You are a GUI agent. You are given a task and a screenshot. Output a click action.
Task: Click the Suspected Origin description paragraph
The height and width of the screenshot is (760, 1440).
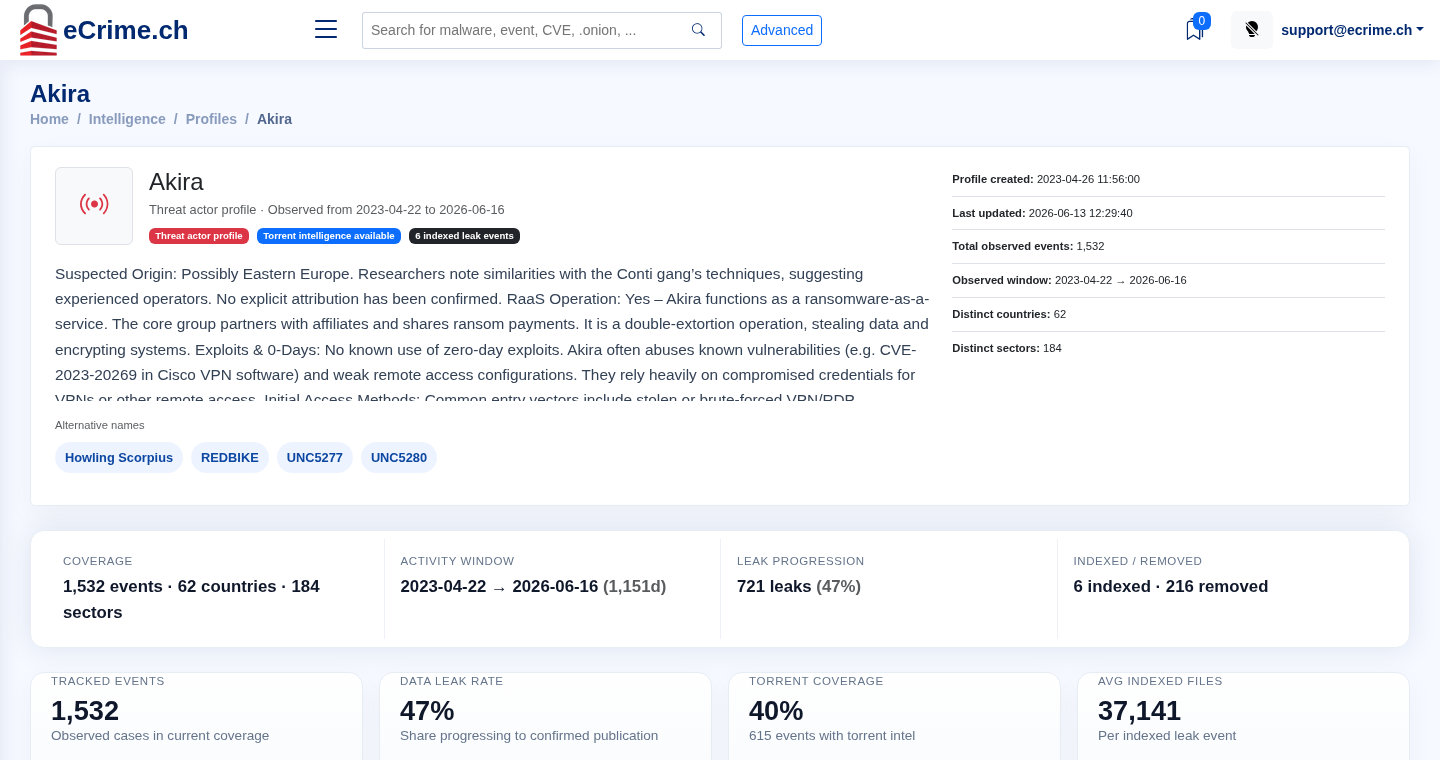(x=492, y=334)
